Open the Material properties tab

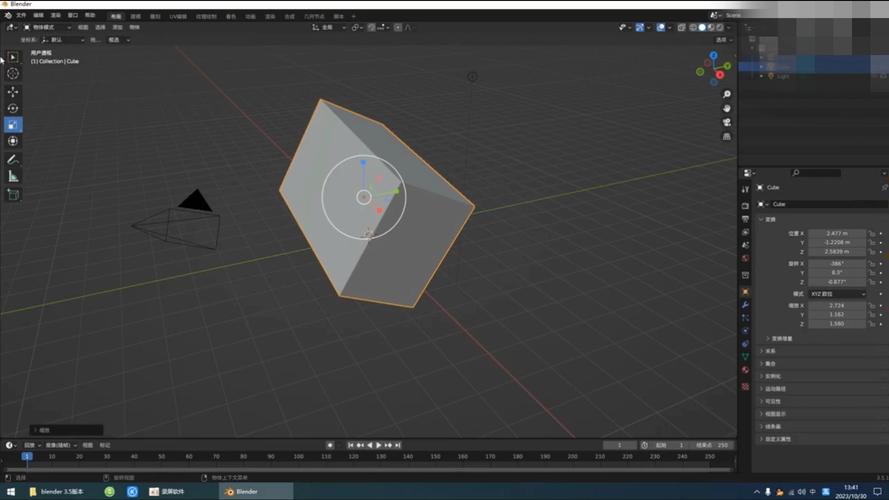745,370
